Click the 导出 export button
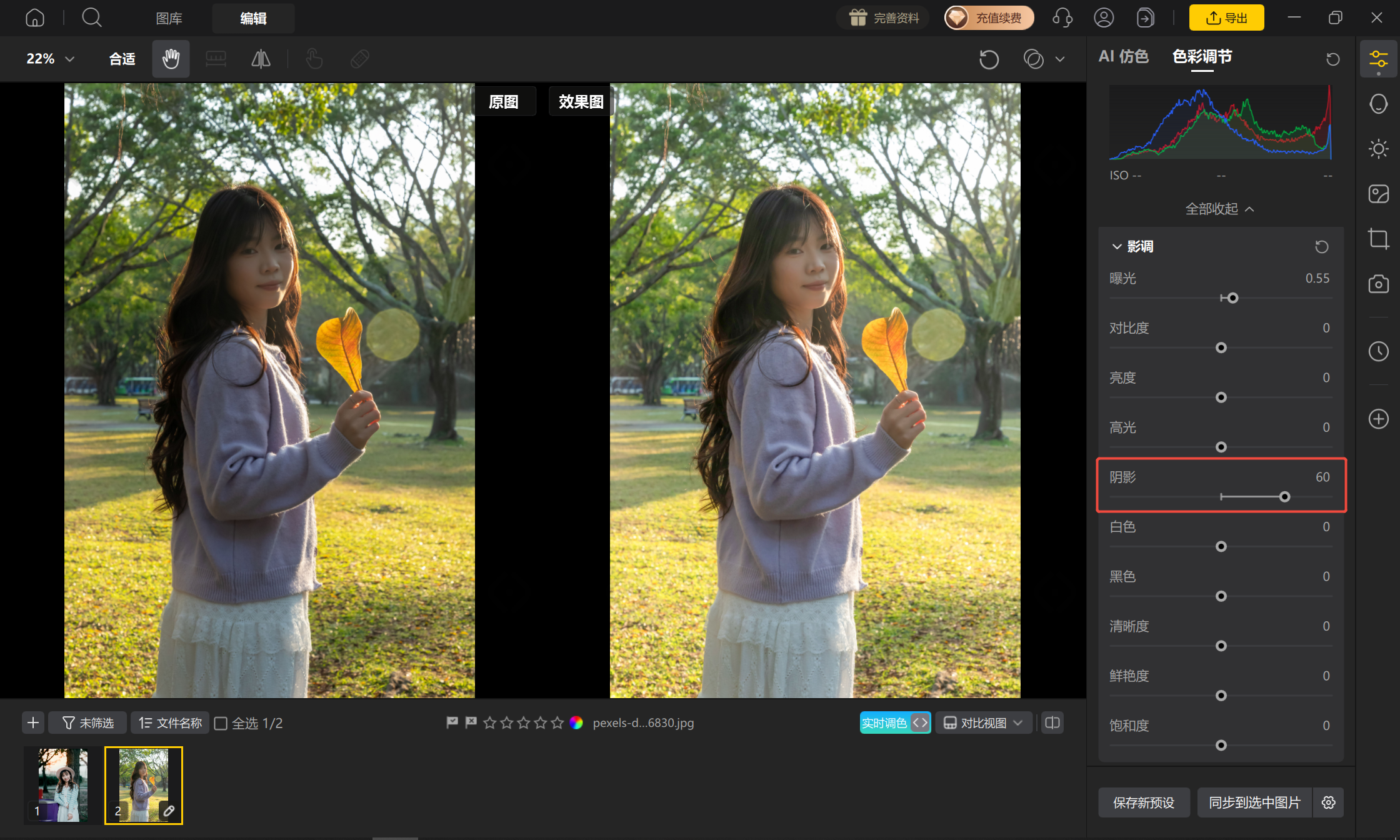This screenshot has height=840, width=1400. pos(1226,18)
